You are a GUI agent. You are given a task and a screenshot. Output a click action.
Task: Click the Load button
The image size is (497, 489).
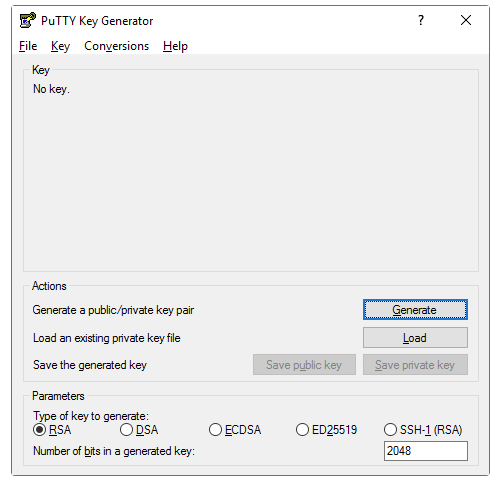pos(415,338)
